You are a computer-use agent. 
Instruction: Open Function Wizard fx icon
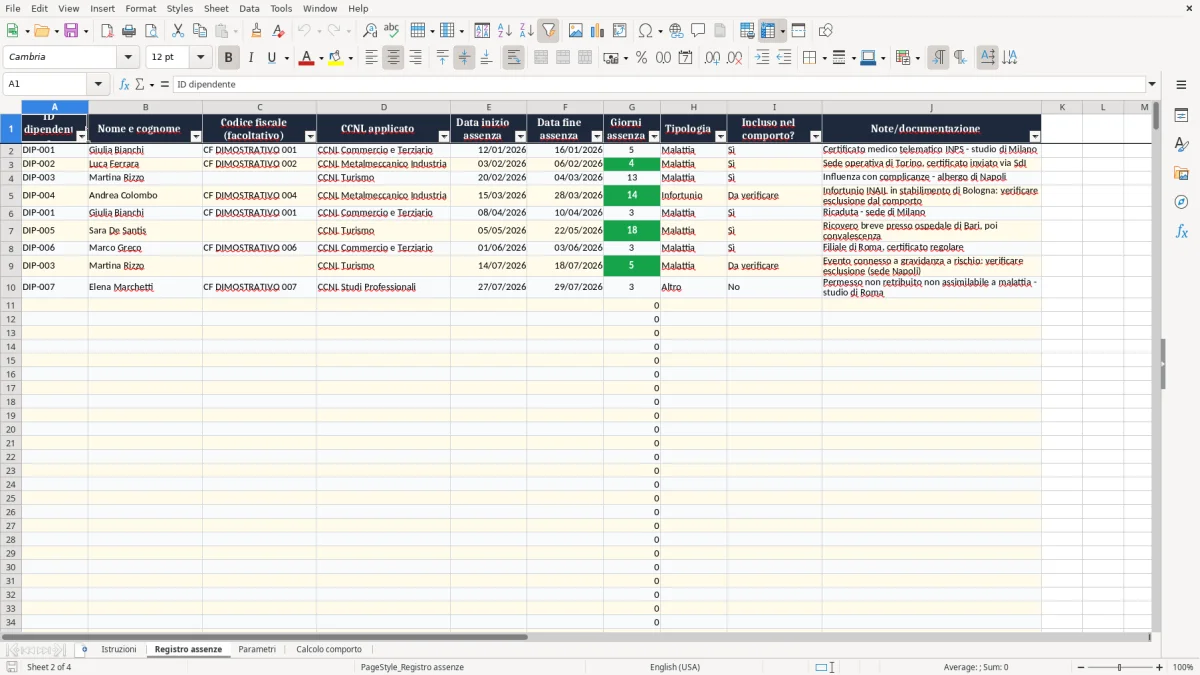125,85
